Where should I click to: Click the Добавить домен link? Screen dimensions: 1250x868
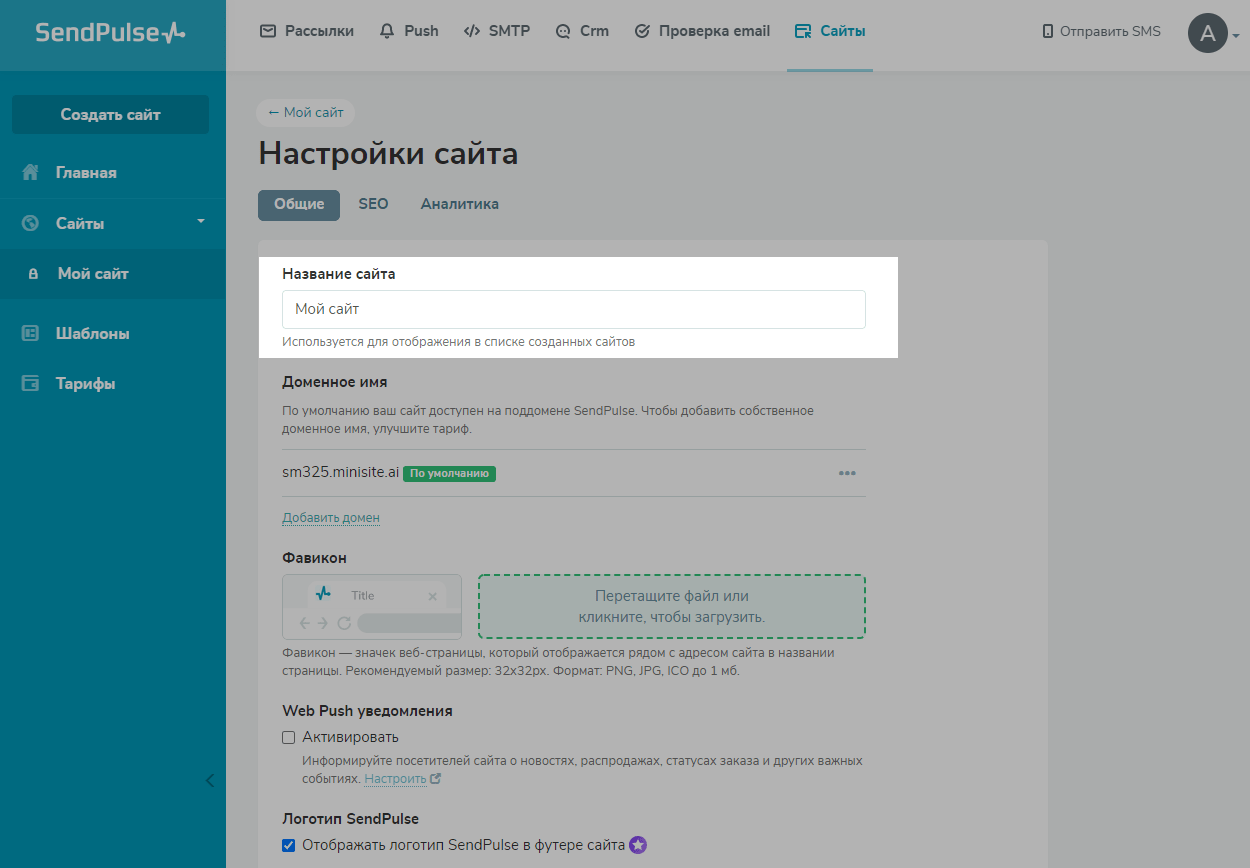click(331, 517)
